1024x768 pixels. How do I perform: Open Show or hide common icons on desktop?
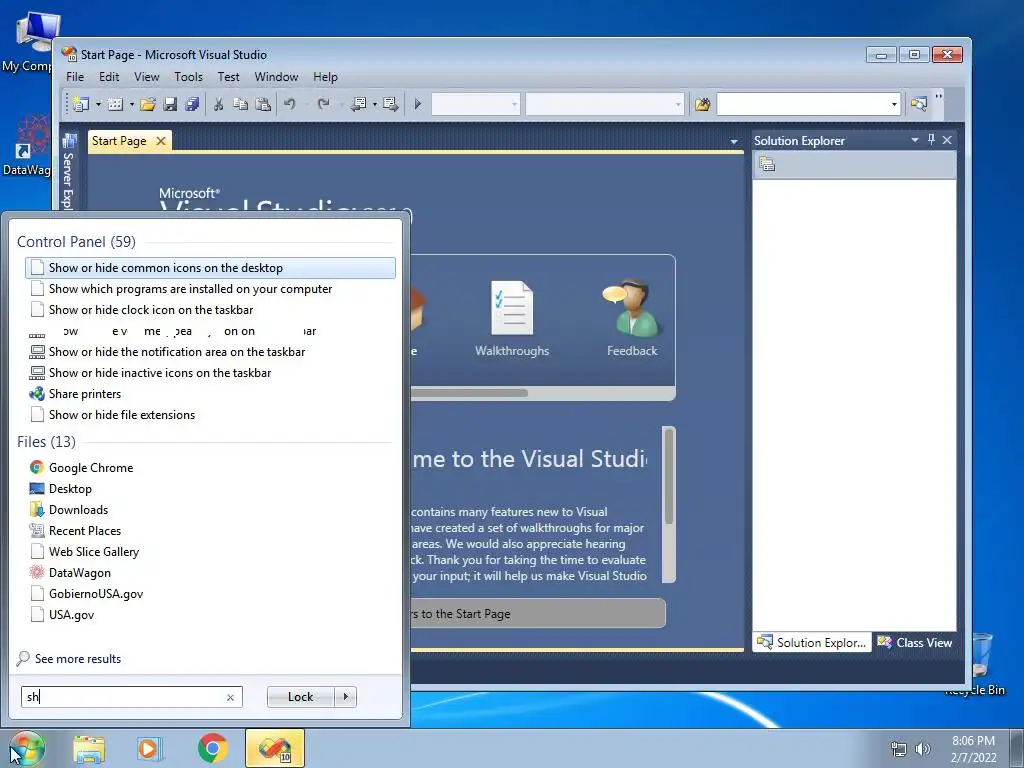(210, 268)
